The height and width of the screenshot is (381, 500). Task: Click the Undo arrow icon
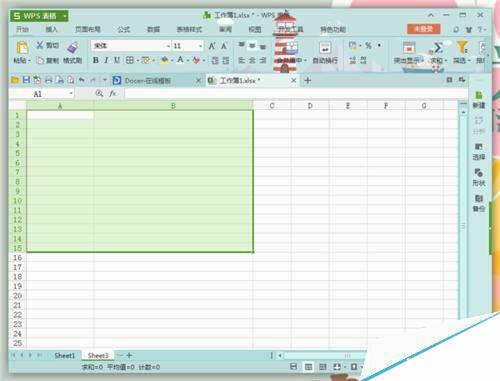pos(82,80)
